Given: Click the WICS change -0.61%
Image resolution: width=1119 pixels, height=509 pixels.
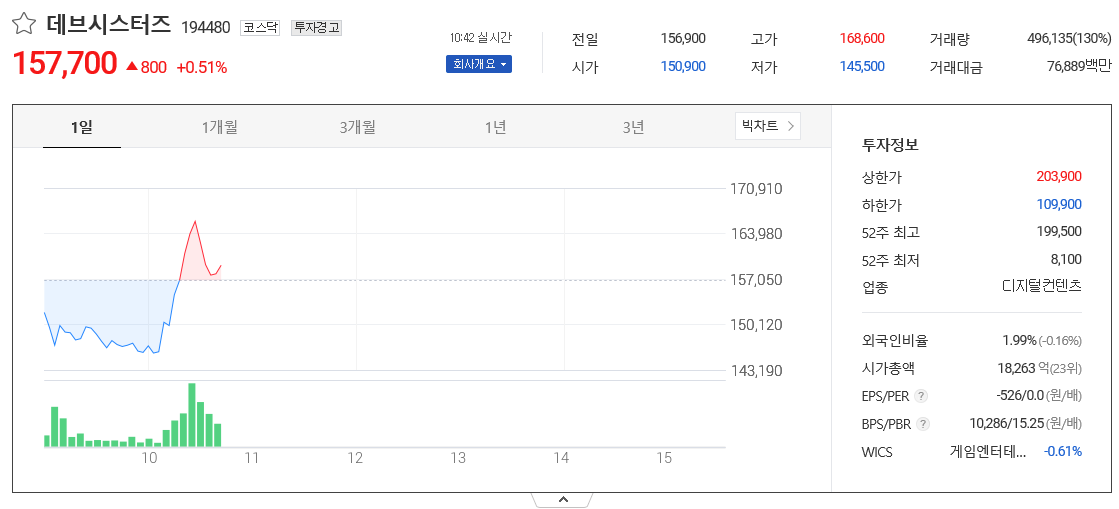Looking at the screenshot, I should [1063, 451].
